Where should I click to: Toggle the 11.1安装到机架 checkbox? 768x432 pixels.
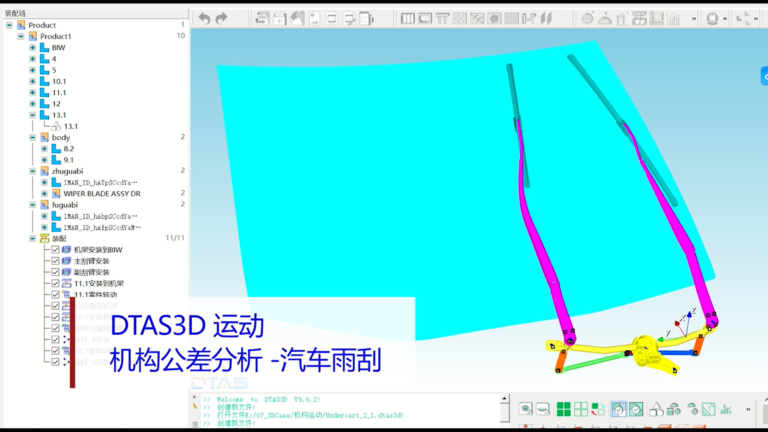click(55, 283)
